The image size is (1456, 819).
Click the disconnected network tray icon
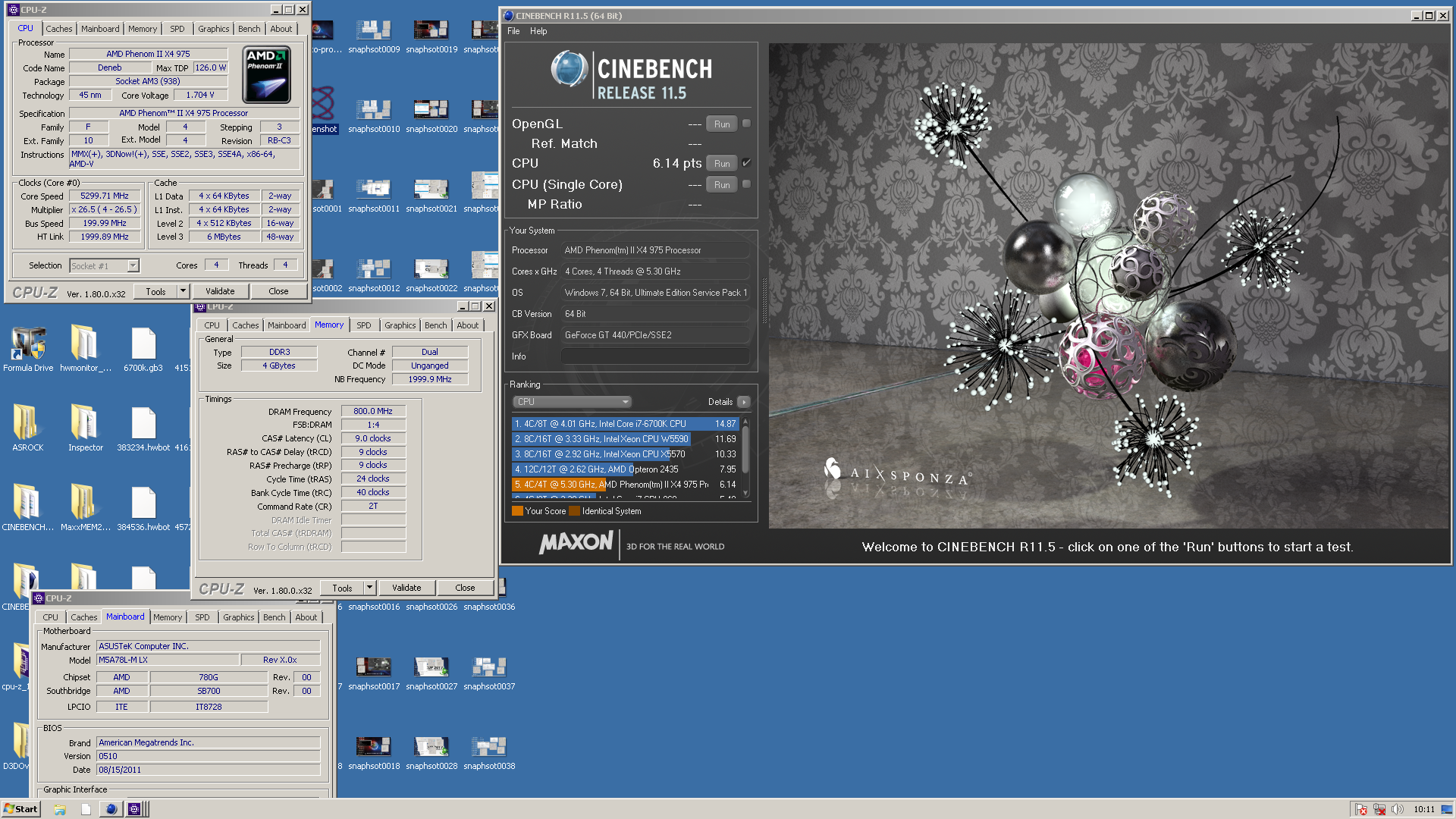[x=1379, y=809]
